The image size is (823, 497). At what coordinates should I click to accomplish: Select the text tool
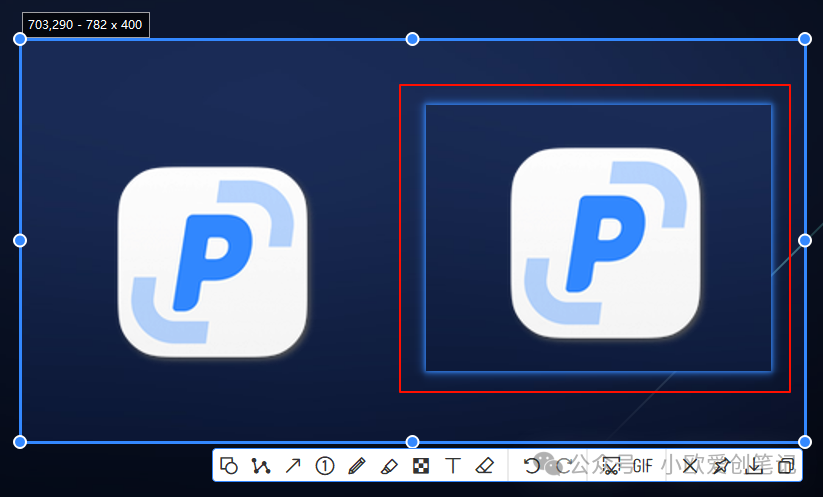[x=453, y=466]
